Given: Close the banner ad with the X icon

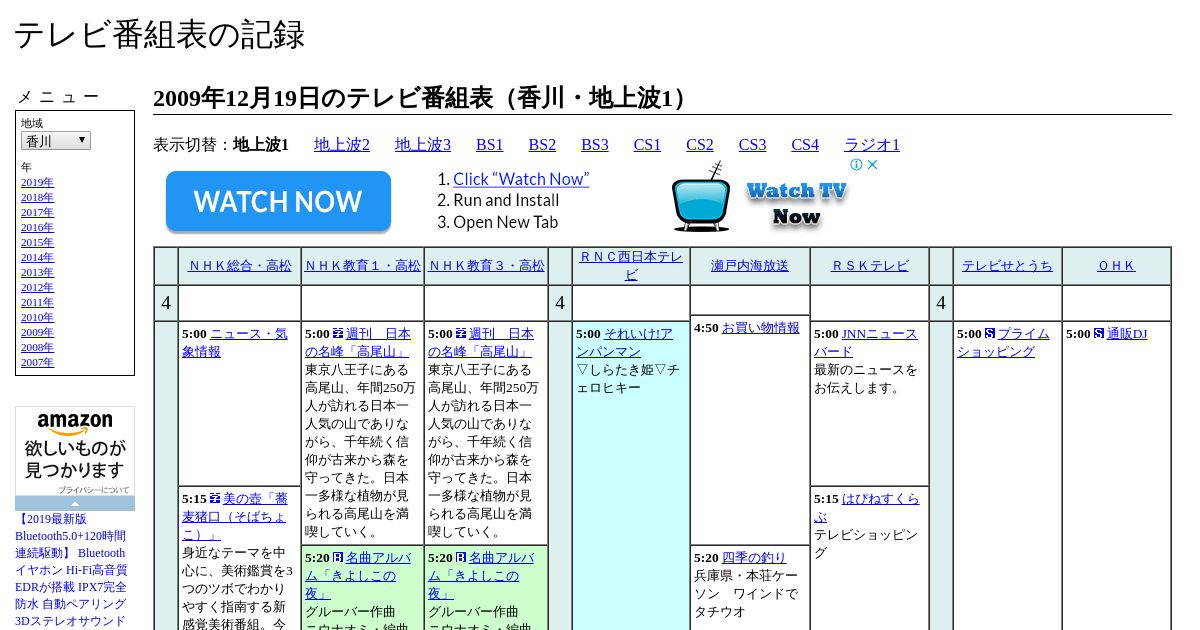Looking at the screenshot, I should coord(872,165).
